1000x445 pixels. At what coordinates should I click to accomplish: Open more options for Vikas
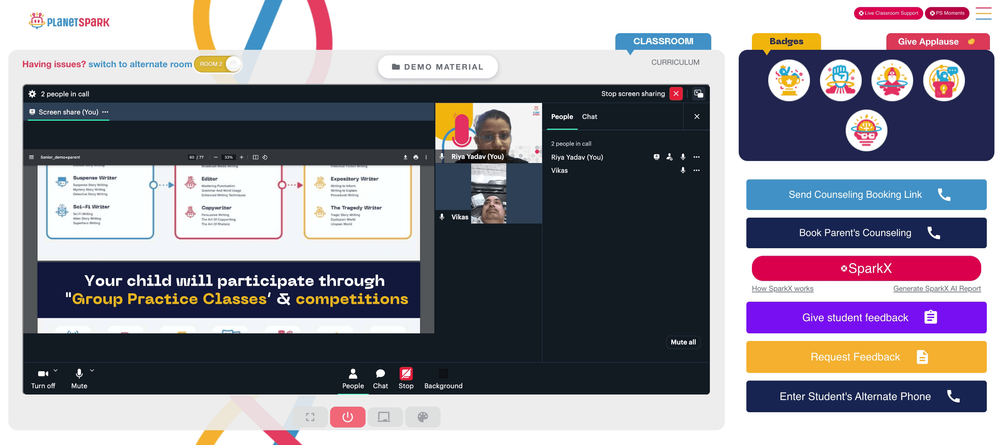click(x=696, y=170)
